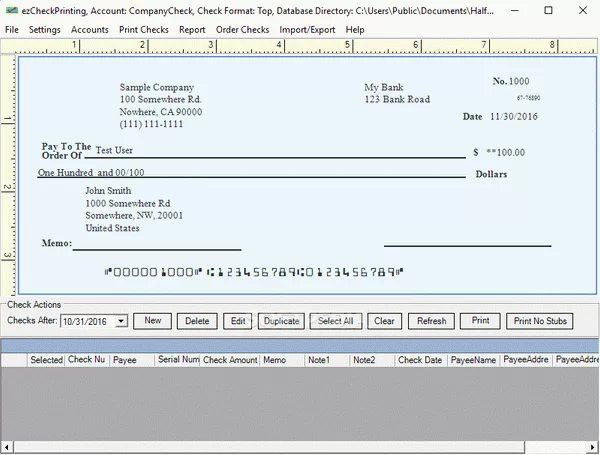
Task: Click '100 Somewhere Rd.' company address
Action: (x=160, y=99)
